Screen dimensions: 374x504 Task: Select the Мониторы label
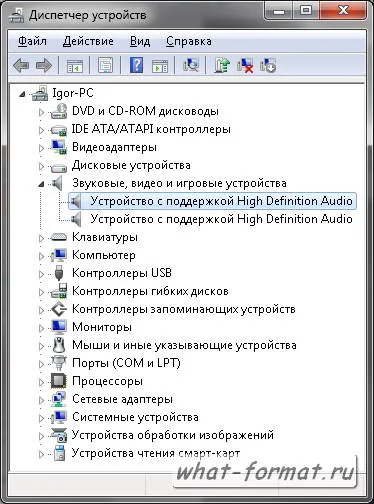pos(102,327)
